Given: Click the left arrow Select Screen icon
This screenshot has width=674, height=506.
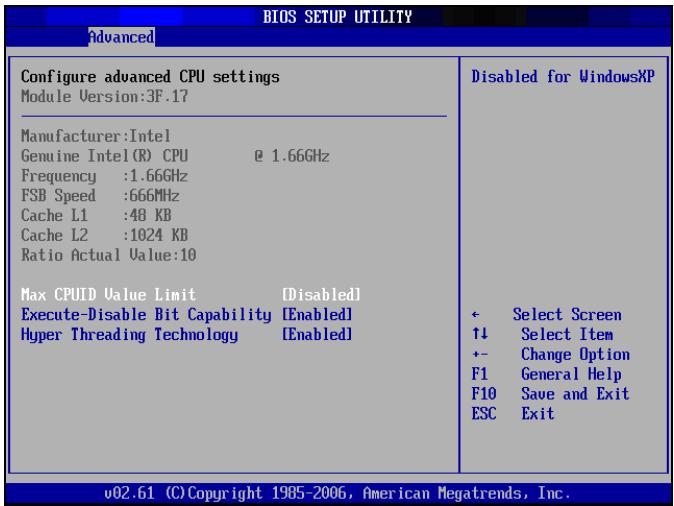Looking at the screenshot, I should pyautogui.click(x=475, y=315).
